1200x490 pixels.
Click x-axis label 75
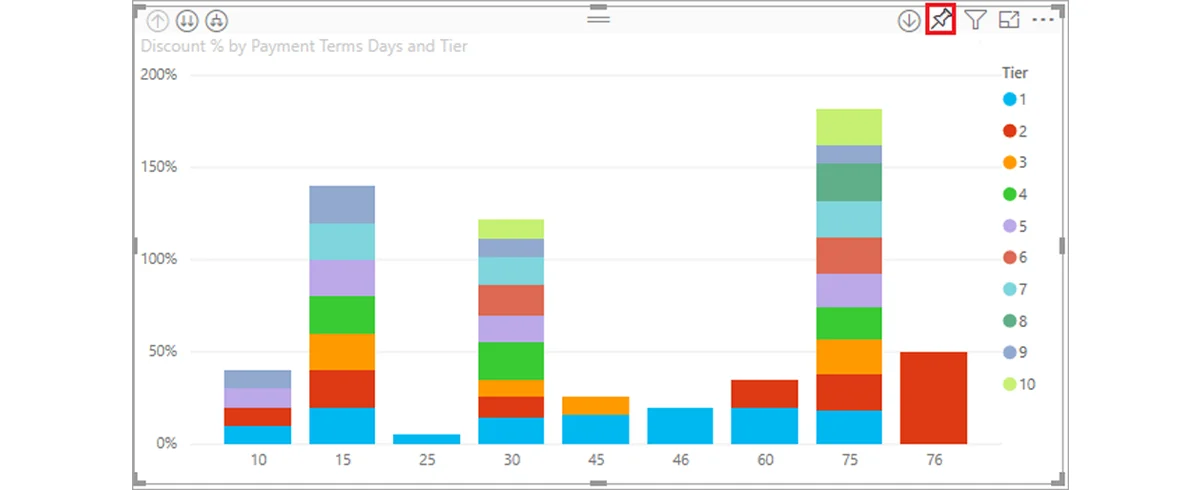tap(849, 462)
